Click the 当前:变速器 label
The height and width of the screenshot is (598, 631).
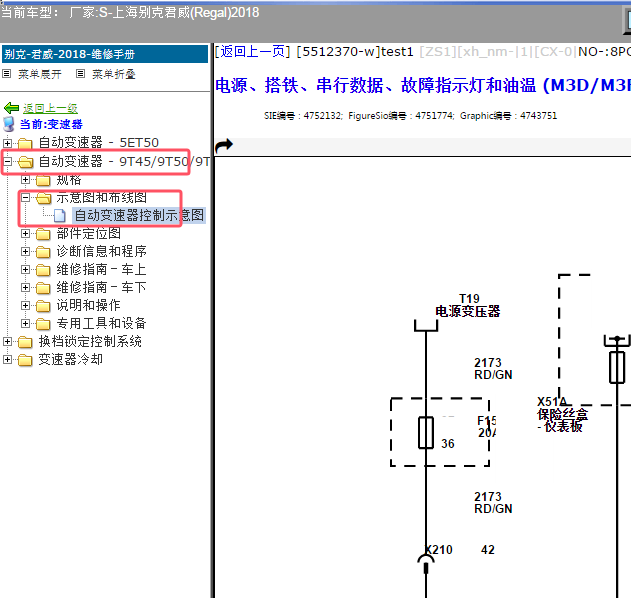51,124
